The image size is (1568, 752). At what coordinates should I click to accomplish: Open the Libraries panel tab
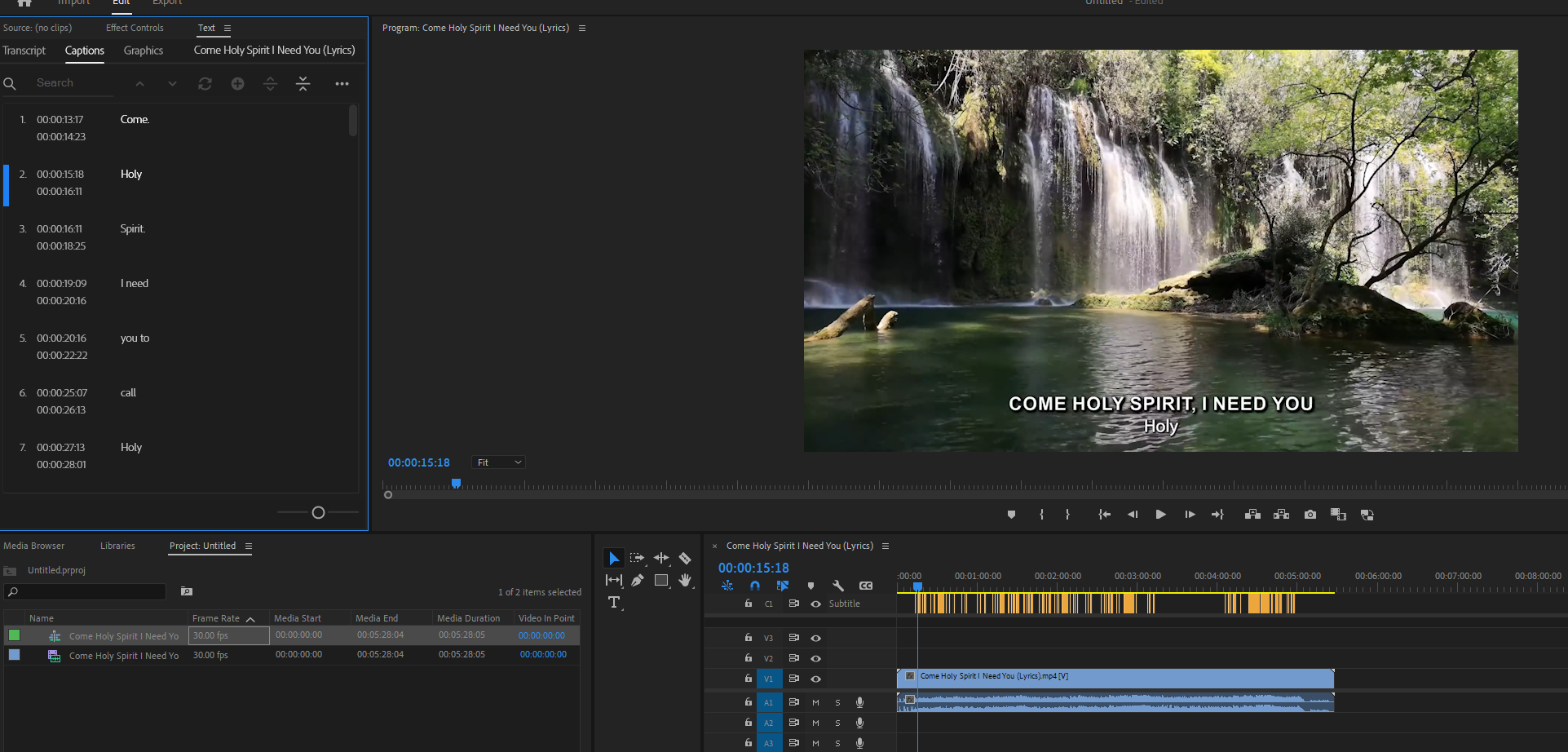(117, 545)
